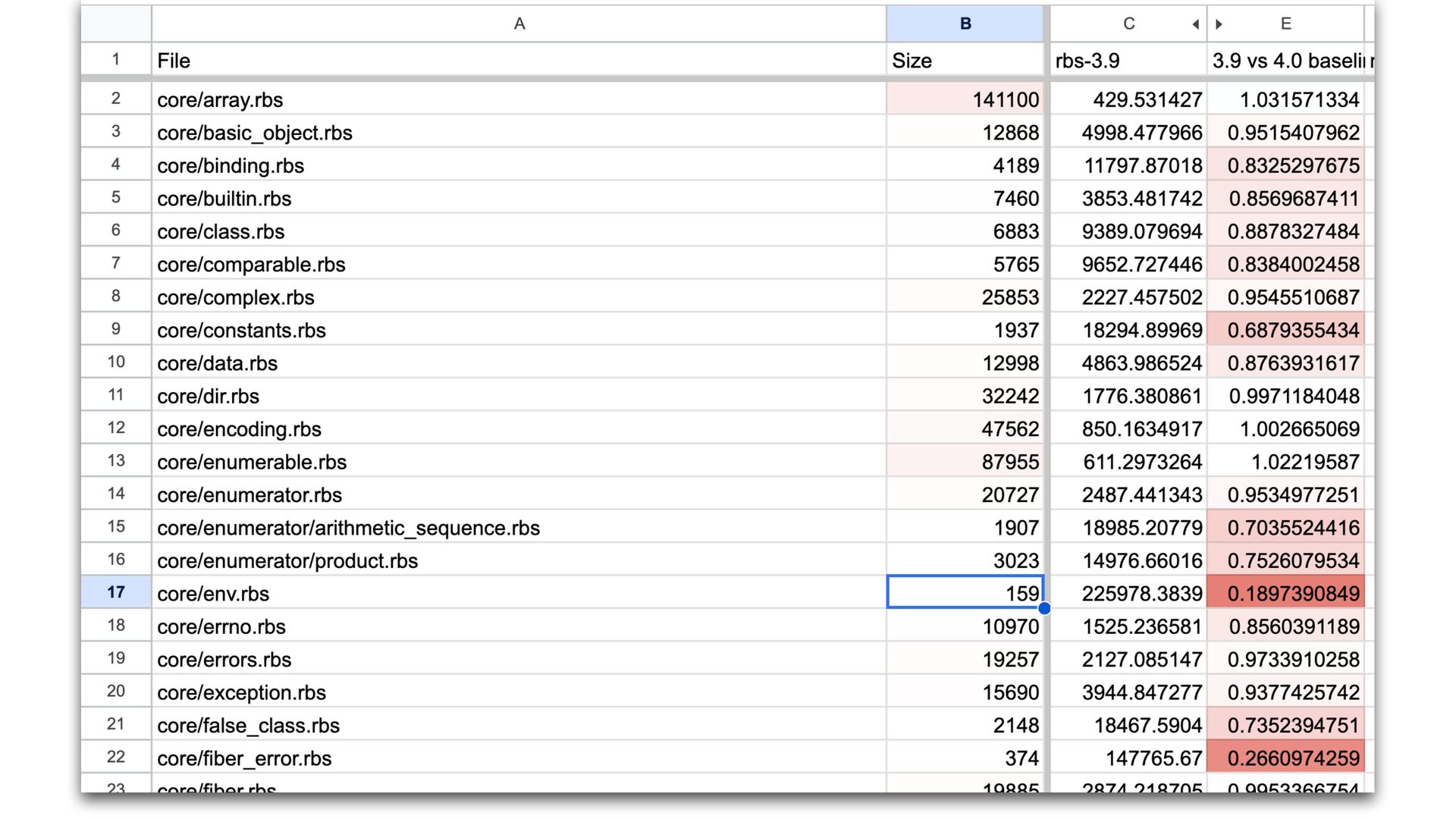Click right unhide arrow in column E header

coord(1219,24)
